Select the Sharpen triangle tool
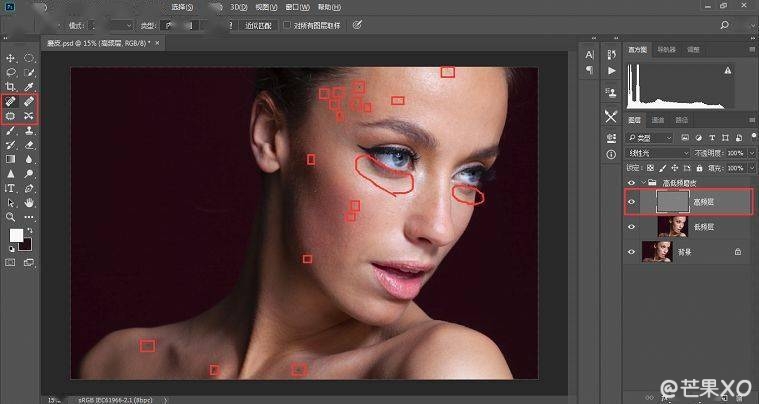This screenshot has width=759, height=404. [x=10, y=174]
